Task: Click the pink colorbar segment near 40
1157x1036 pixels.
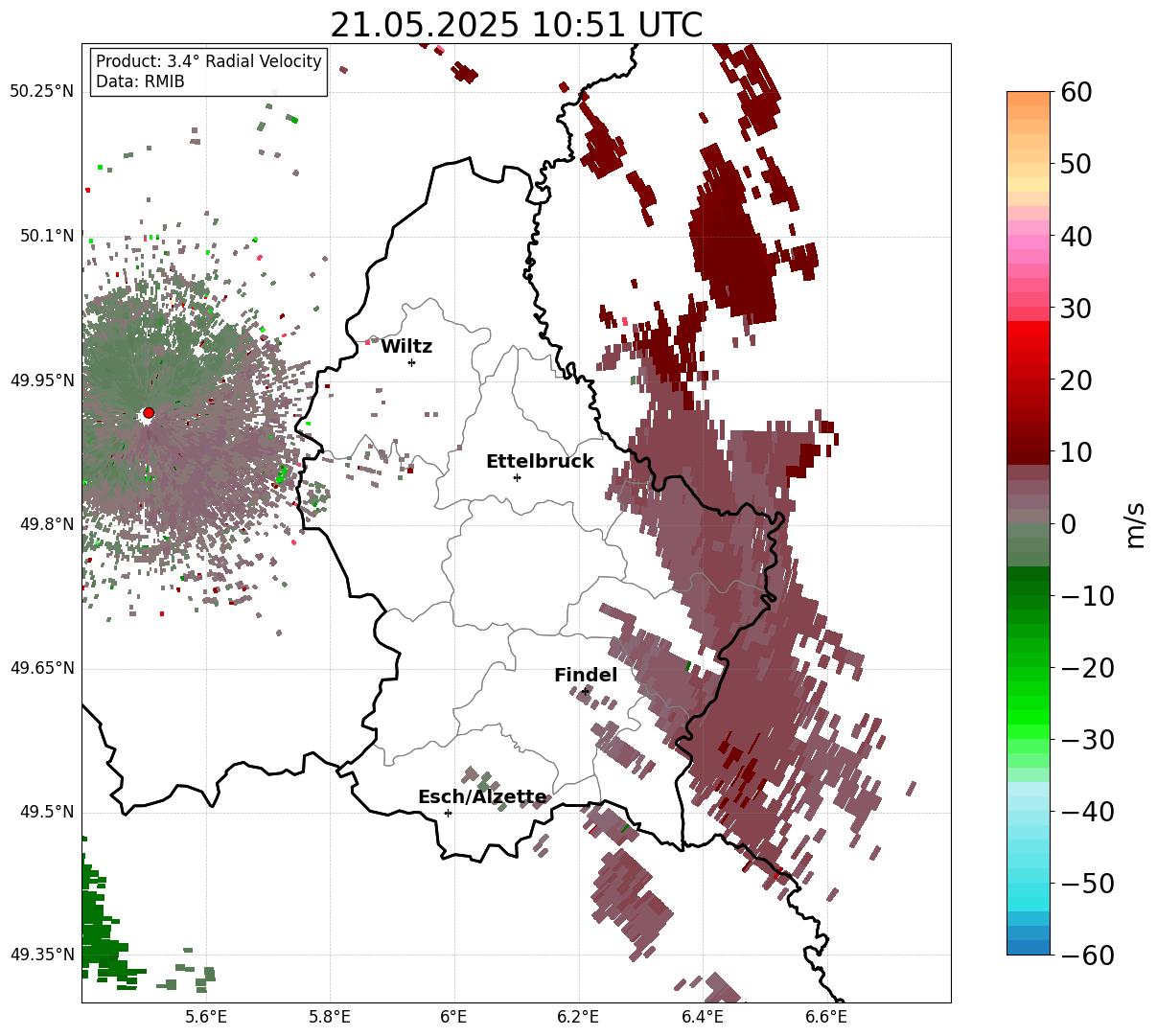Action: click(1029, 242)
